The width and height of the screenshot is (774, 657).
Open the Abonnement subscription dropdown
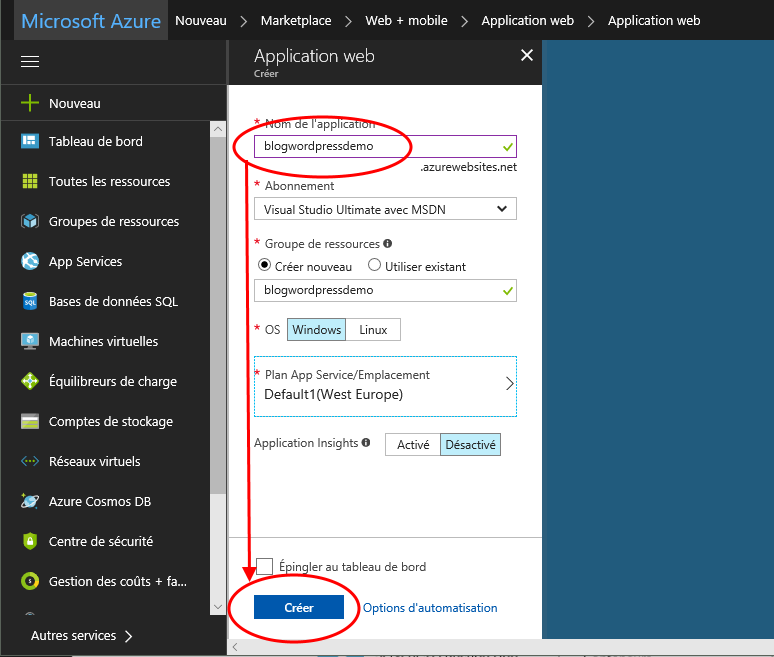tap(386, 209)
